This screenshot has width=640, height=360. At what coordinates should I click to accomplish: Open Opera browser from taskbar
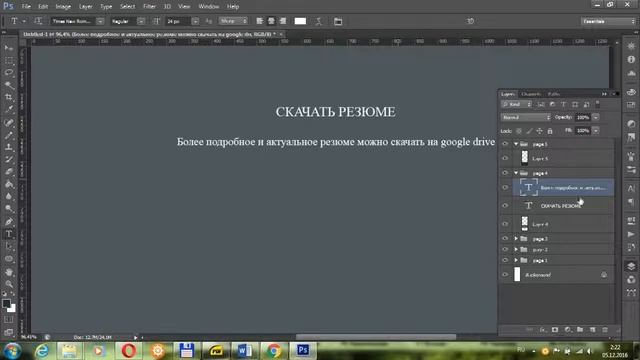129,351
